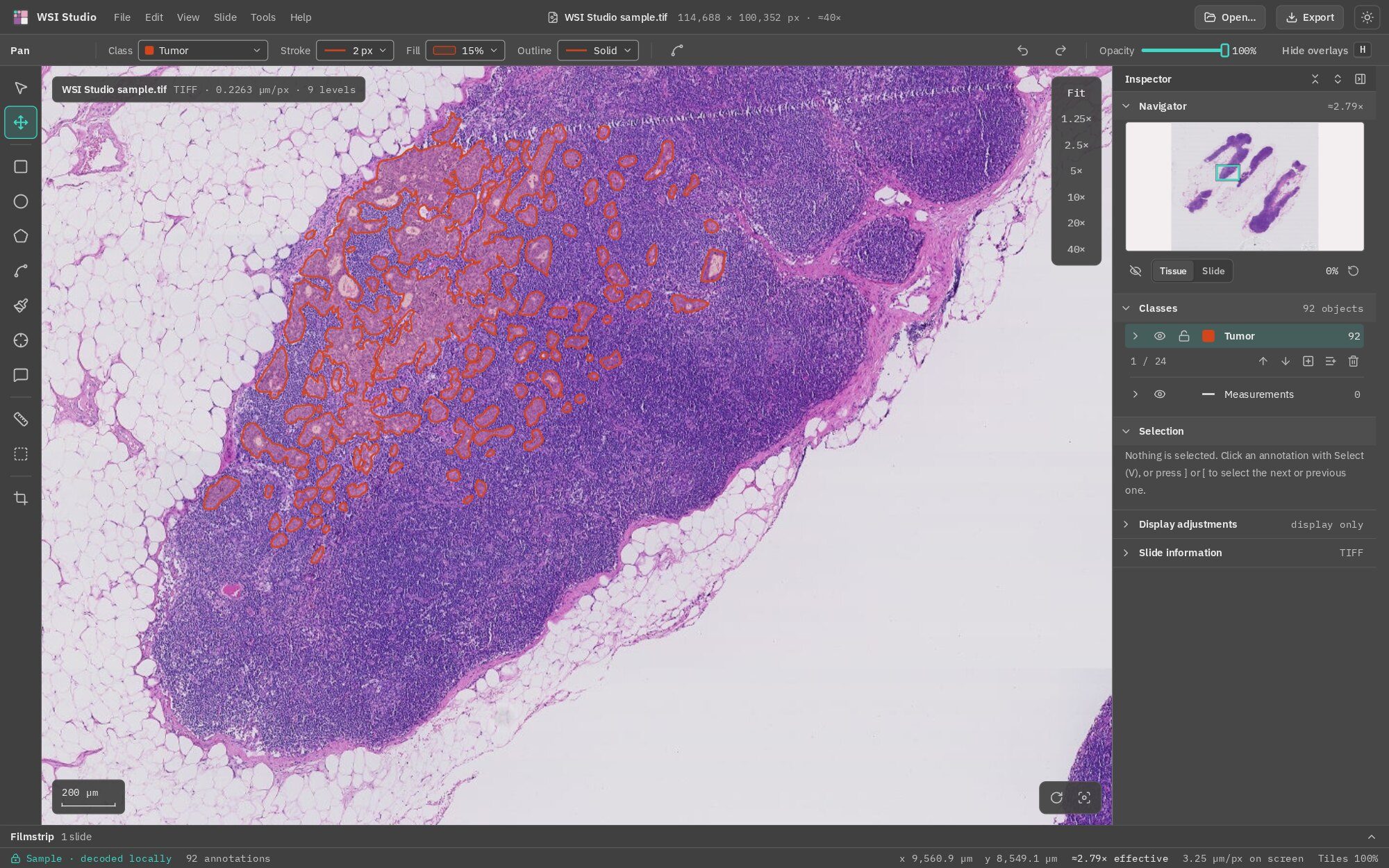The width and height of the screenshot is (1389, 868).
Task: Toggle navigator overlay visibility icon
Action: (1136, 271)
